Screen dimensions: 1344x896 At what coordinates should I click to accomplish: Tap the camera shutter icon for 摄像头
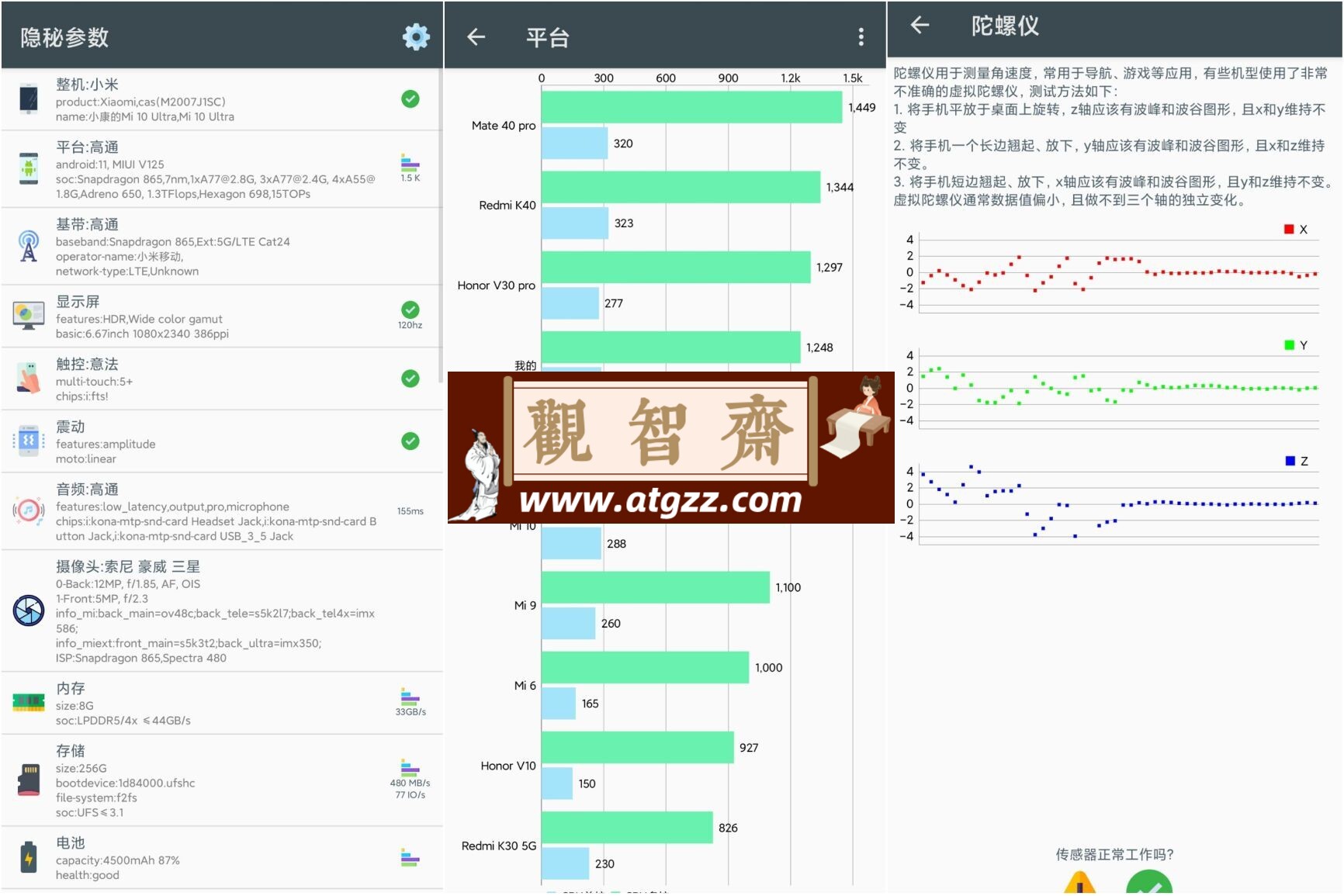coord(29,611)
